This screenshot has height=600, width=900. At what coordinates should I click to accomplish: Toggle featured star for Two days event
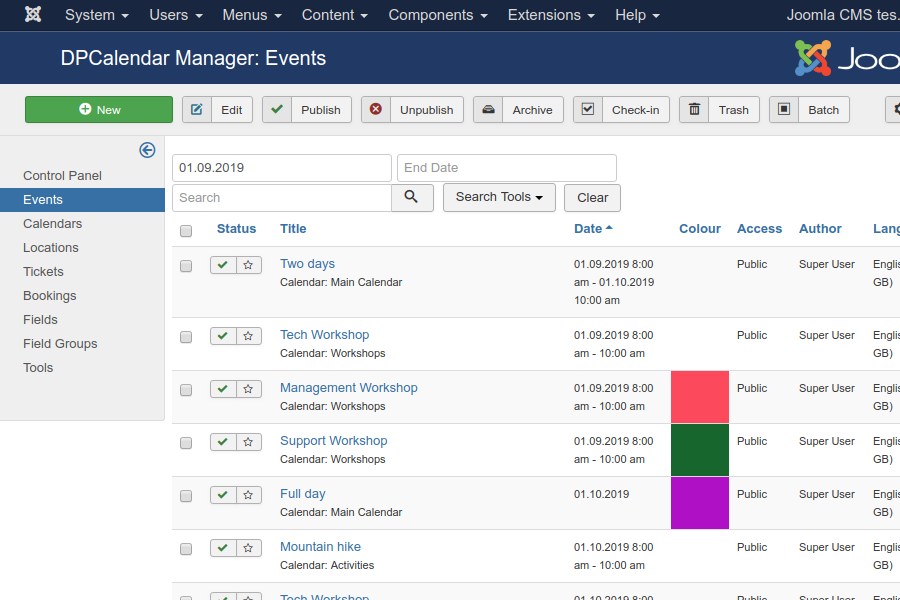[249, 265]
